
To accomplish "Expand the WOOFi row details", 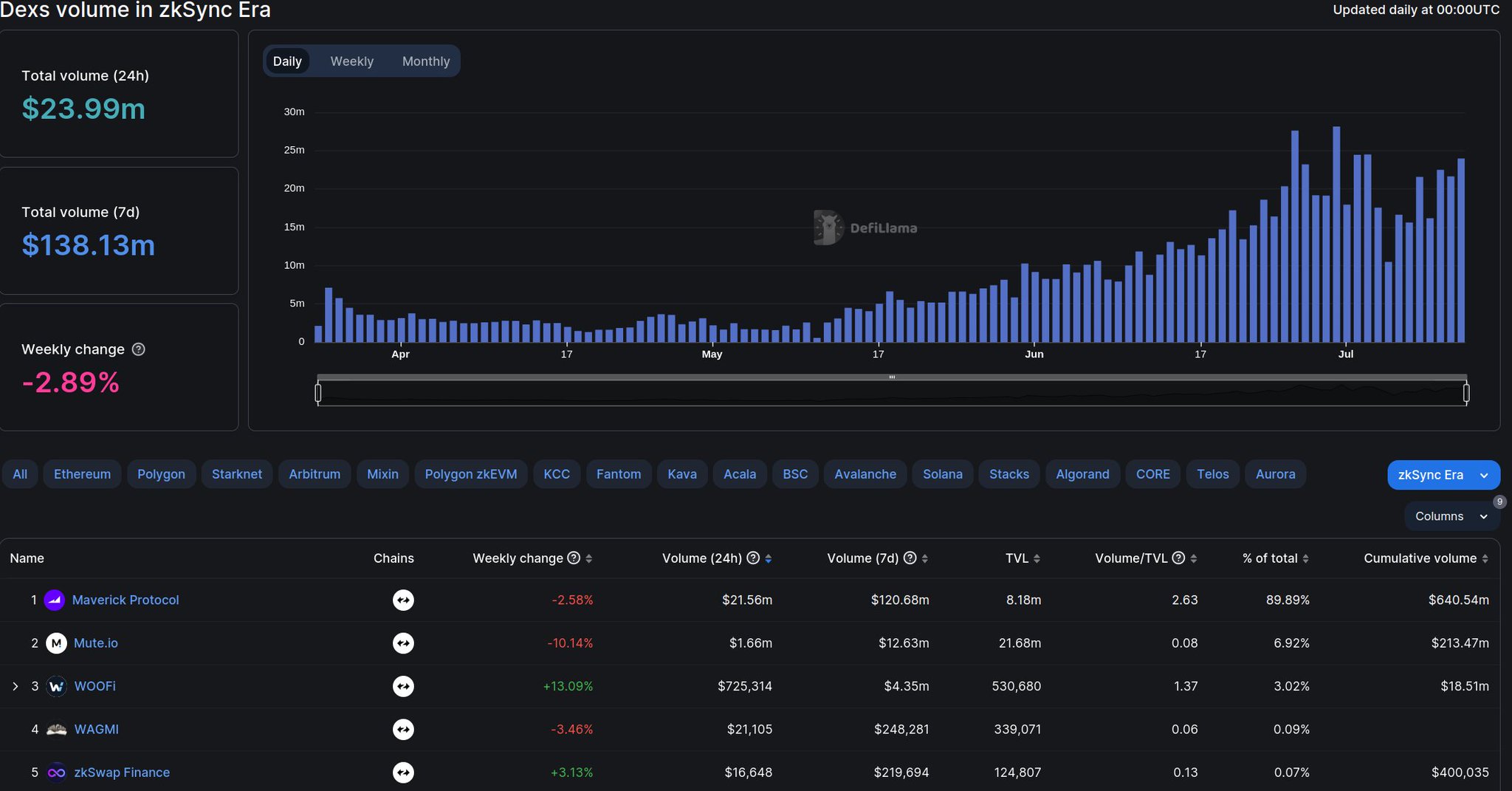I will click(x=16, y=685).
